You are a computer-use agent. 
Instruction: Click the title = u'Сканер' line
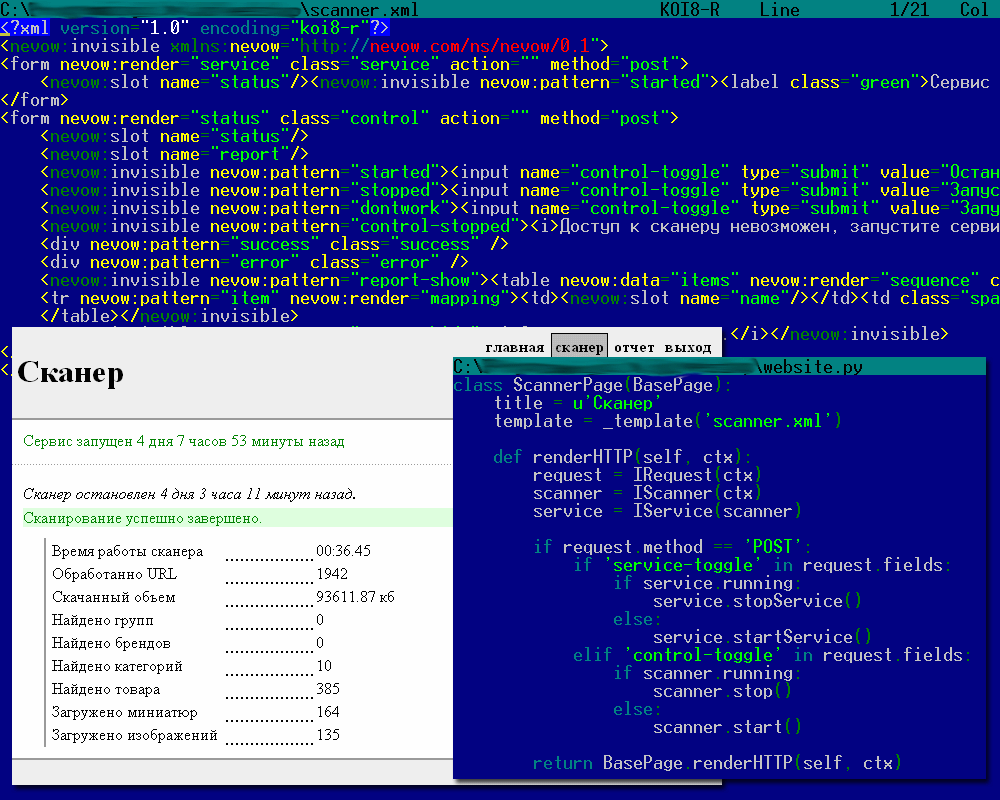pos(578,403)
